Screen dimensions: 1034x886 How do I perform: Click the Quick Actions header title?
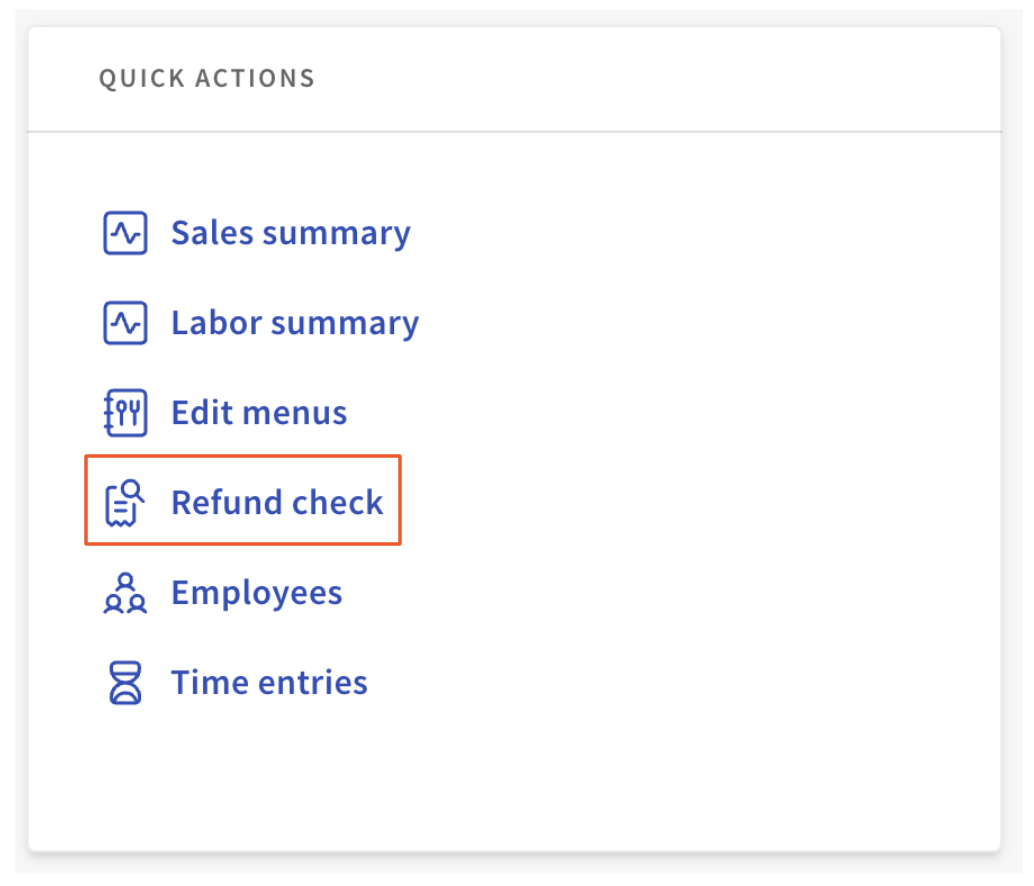(207, 78)
